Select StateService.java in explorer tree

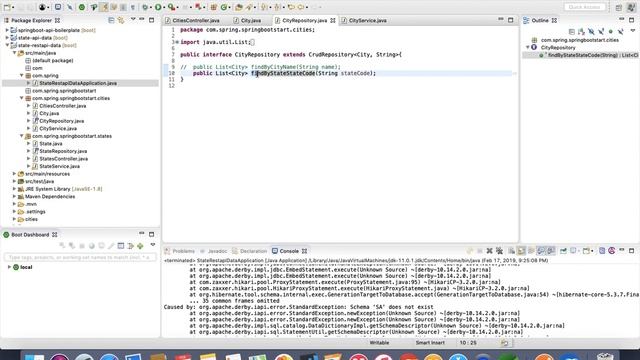pos(59,166)
